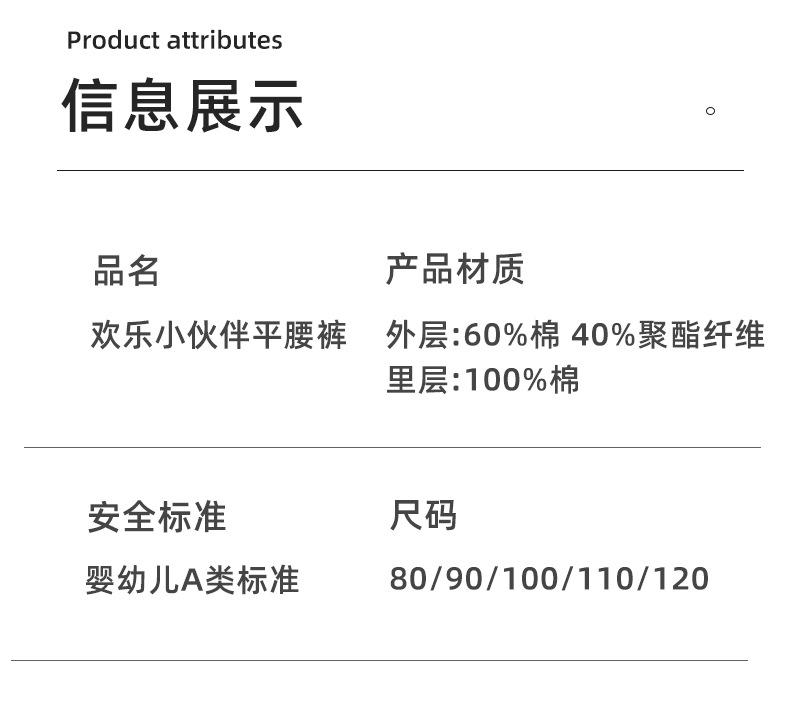Image resolution: width=790 pixels, height=701 pixels.
Task: Click the 里层:100%棉 line
Action: tap(483, 380)
